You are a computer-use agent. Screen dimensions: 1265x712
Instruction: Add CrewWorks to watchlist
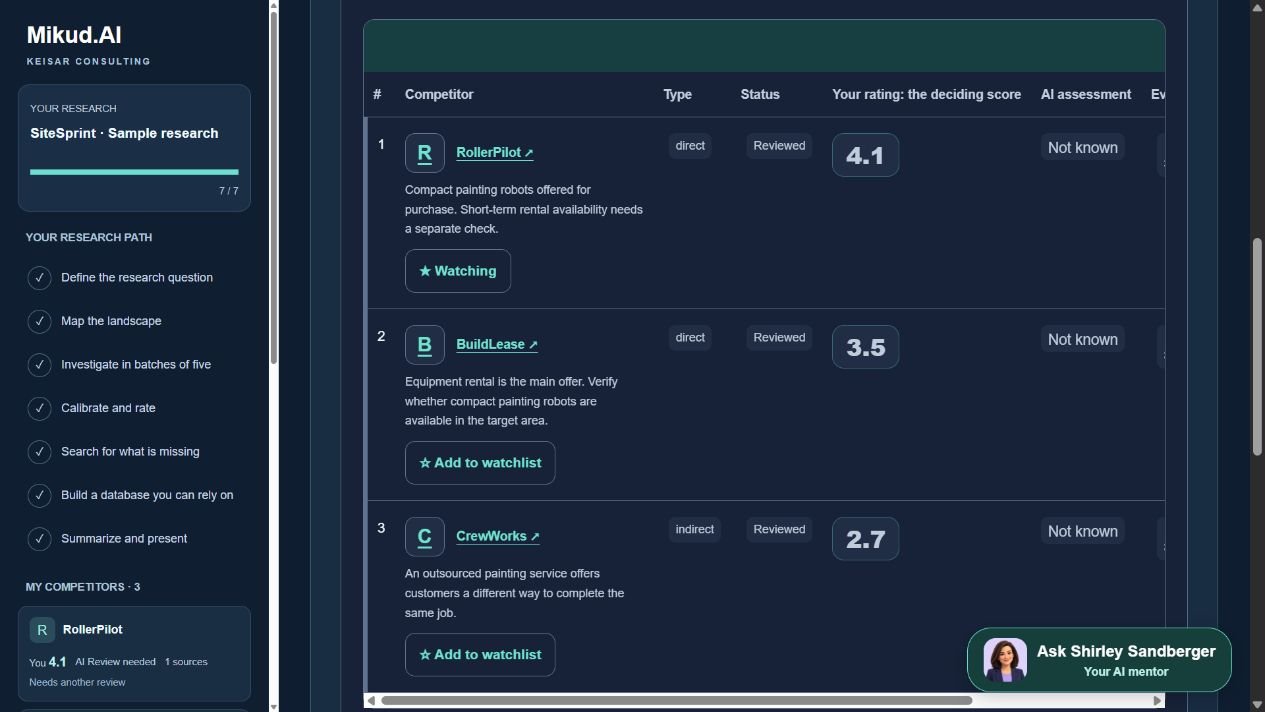480,655
